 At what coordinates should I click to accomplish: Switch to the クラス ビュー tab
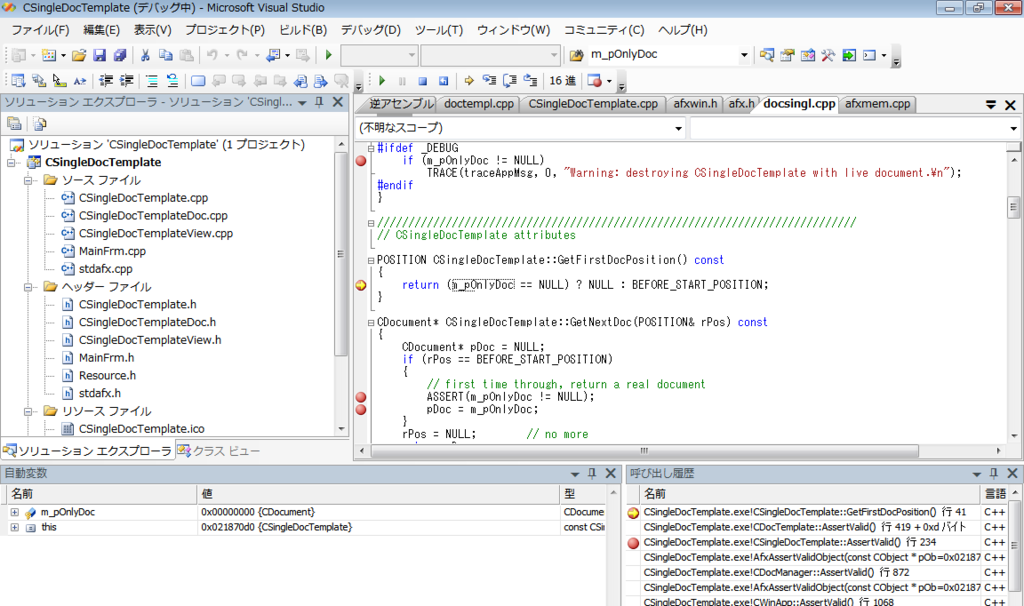pos(219,451)
